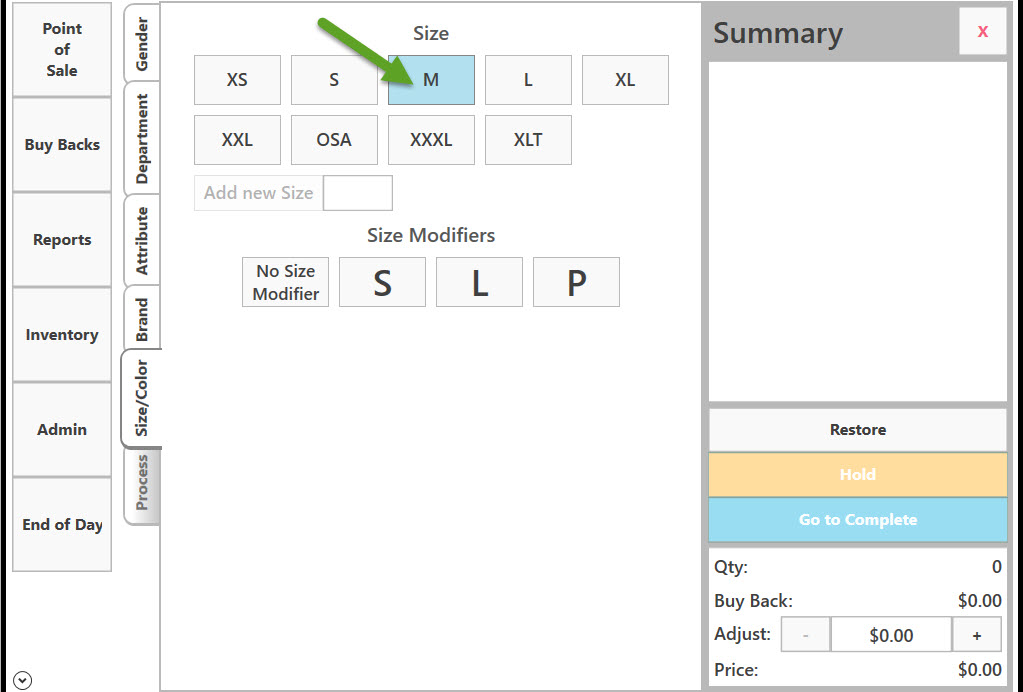Apply the P size modifier

point(577,282)
